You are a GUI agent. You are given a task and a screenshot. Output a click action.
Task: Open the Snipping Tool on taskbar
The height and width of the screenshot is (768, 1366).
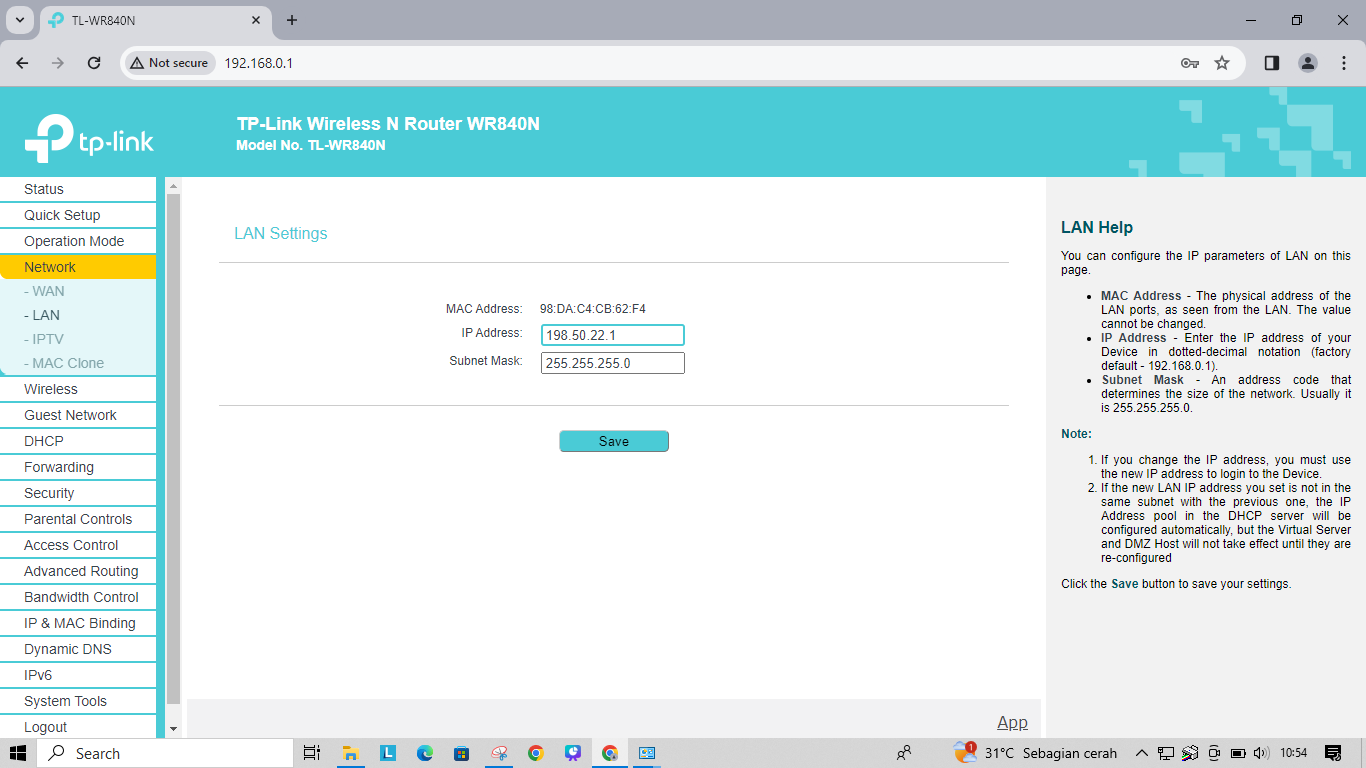(499, 753)
